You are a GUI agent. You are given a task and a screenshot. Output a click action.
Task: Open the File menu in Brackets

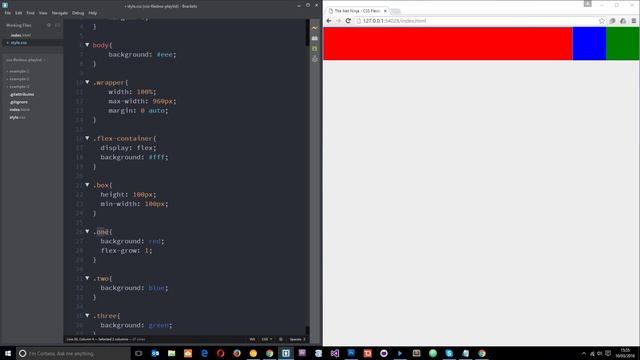[x=8, y=13]
